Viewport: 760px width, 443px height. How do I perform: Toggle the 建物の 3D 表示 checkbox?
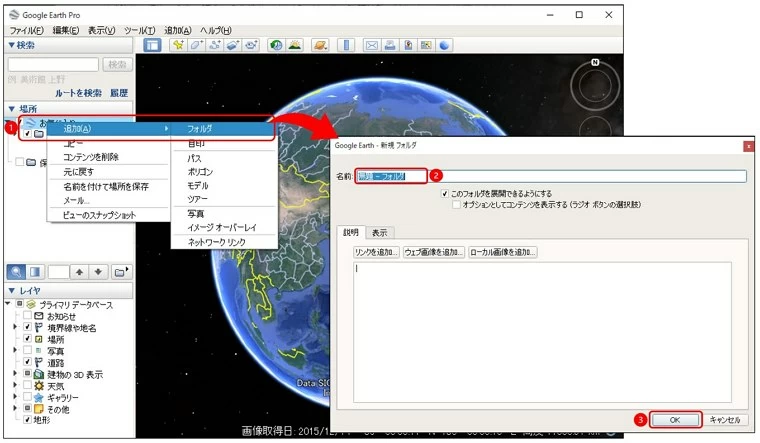click(x=28, y=374)
